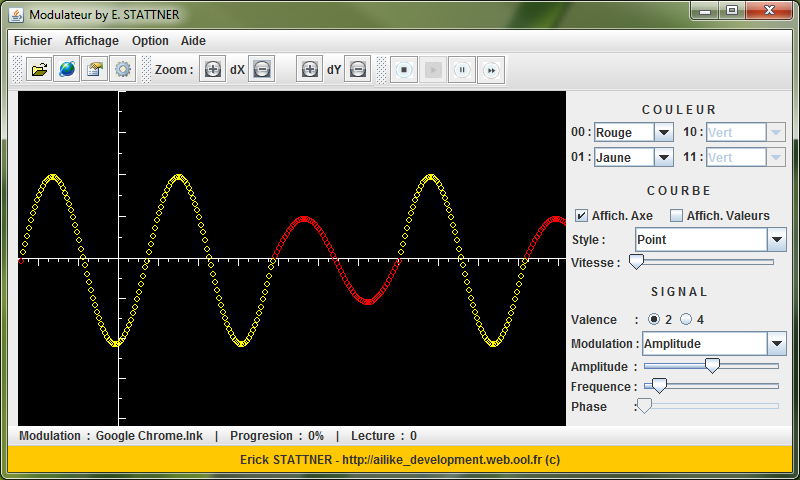Open the Affichage menu
The width and height of the screenshot is (800, 480).
pyautogui.click(x=92, y=41)
